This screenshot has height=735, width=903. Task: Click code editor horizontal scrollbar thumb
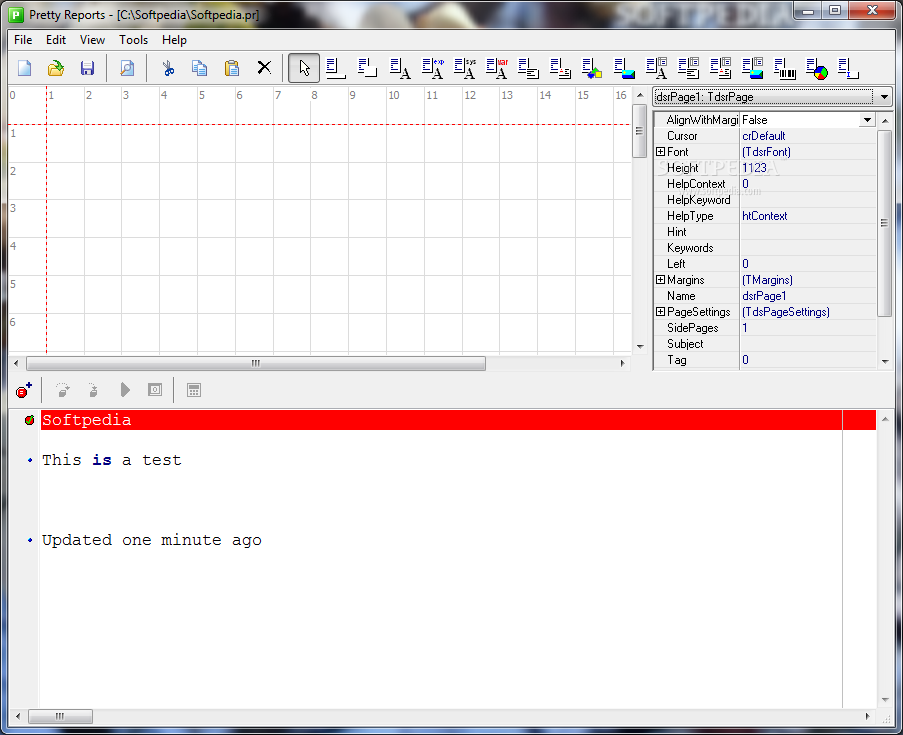[x=60, y=716]
